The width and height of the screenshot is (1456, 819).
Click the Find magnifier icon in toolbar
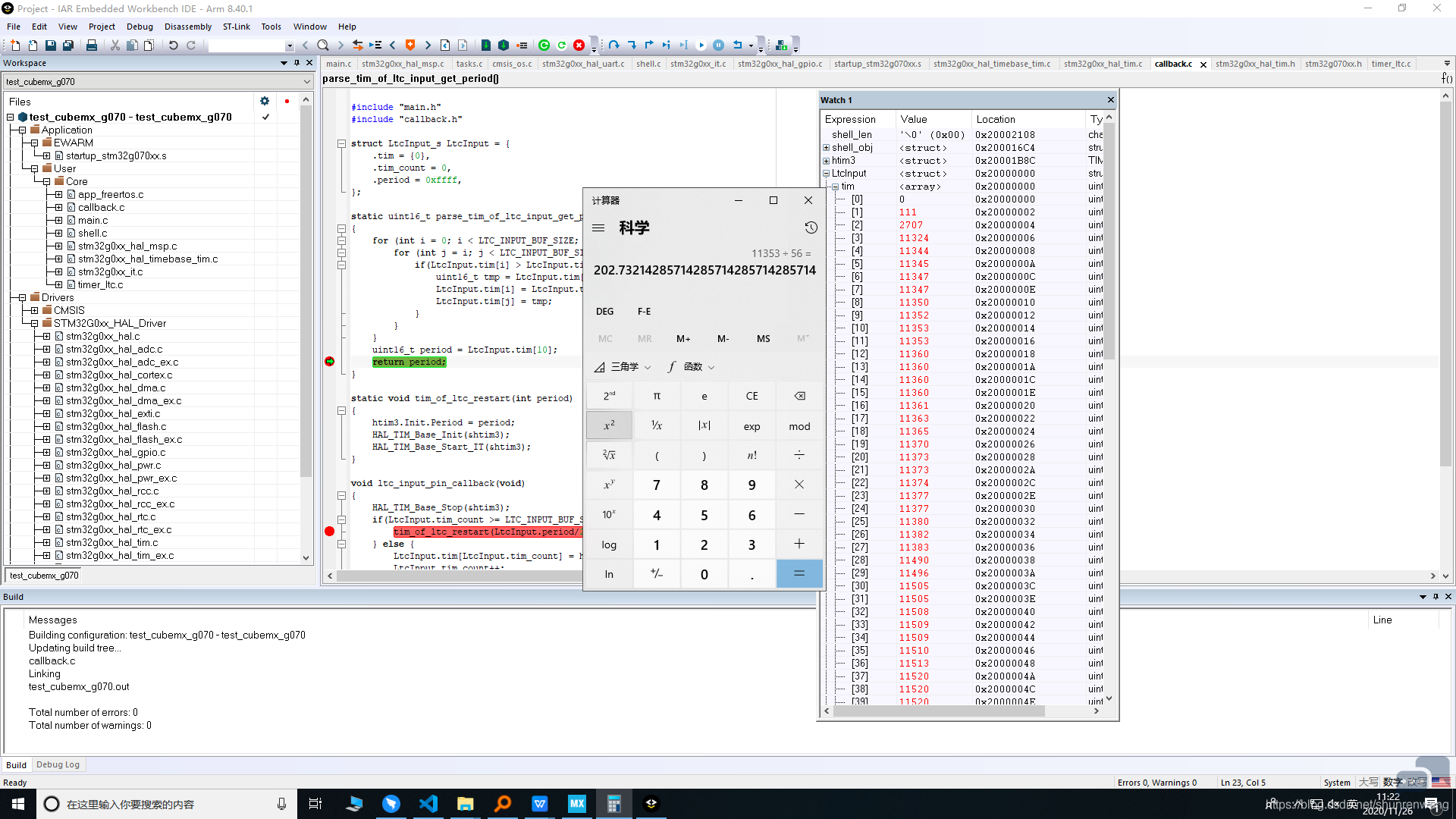pos(323,45)
